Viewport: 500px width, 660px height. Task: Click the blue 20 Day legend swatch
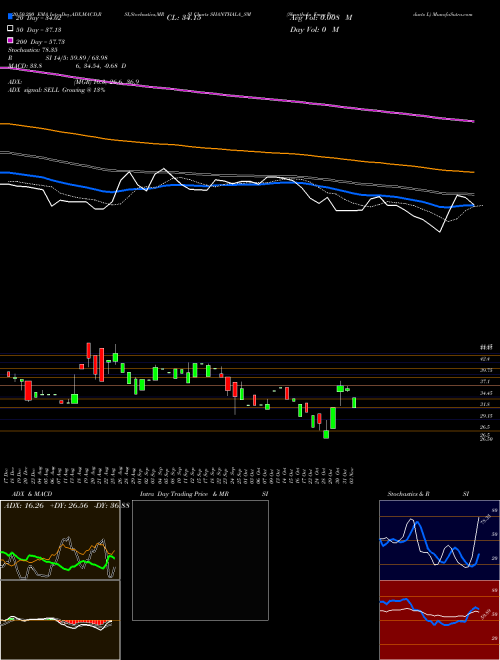point(10,17)
